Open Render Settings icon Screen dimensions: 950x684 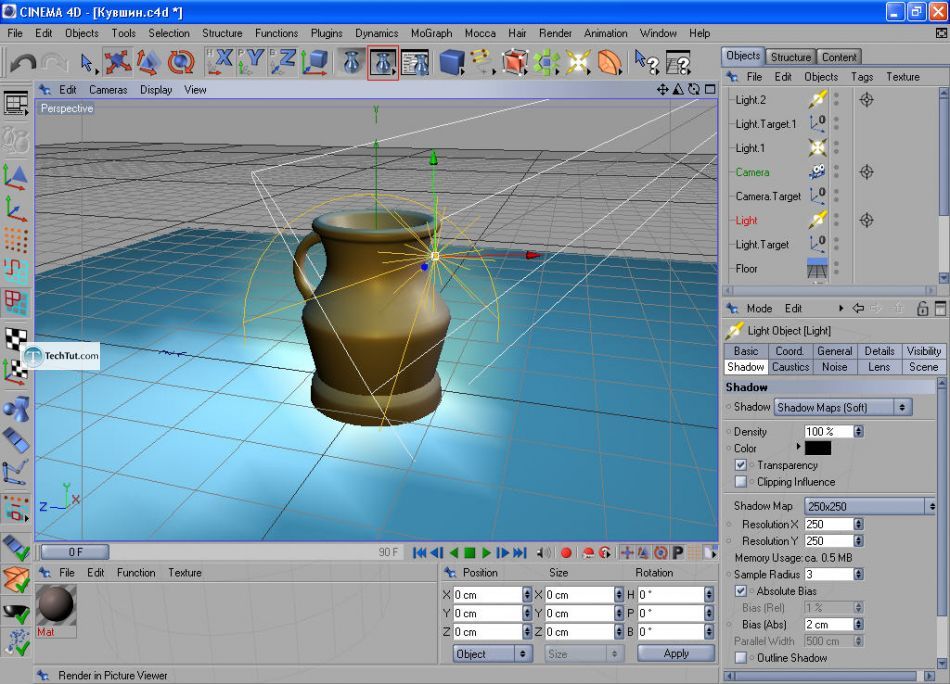click(416, 62)
